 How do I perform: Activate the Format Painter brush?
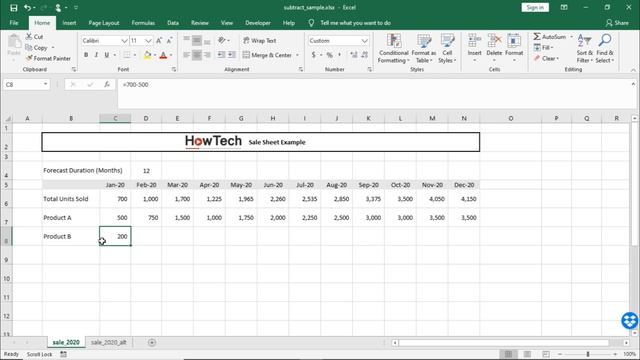click(29, 58)
